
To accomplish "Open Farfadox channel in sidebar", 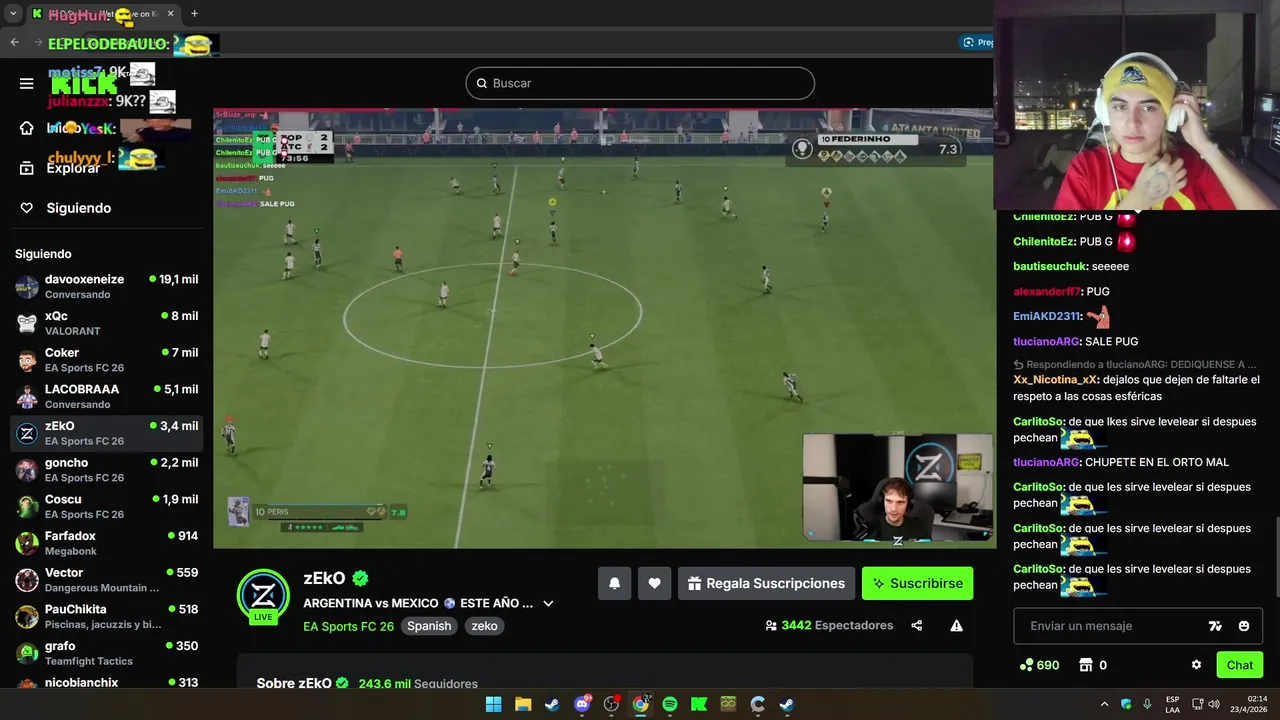I will (x=106, y=543).
